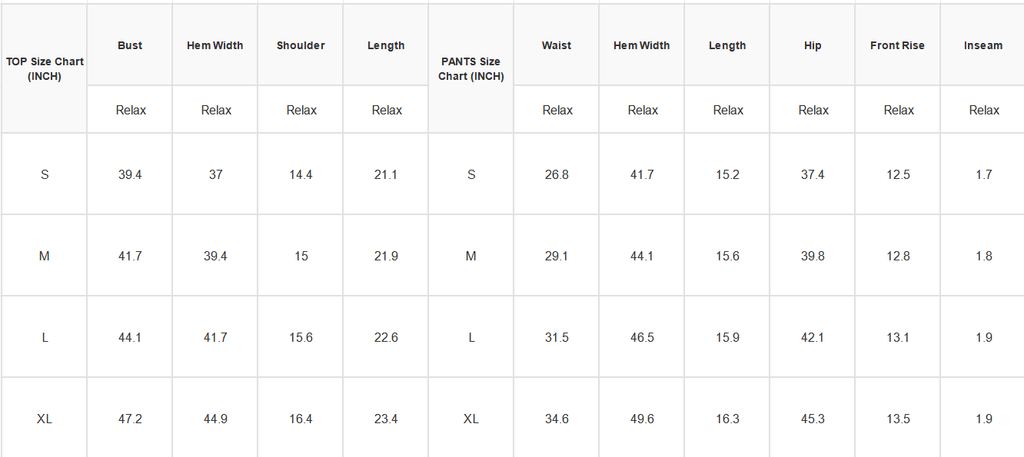Image resolution: width=1024 pixels, height=457 pixels.
Task: Click the Relax subheader under Bust
Action: (131, 110)
